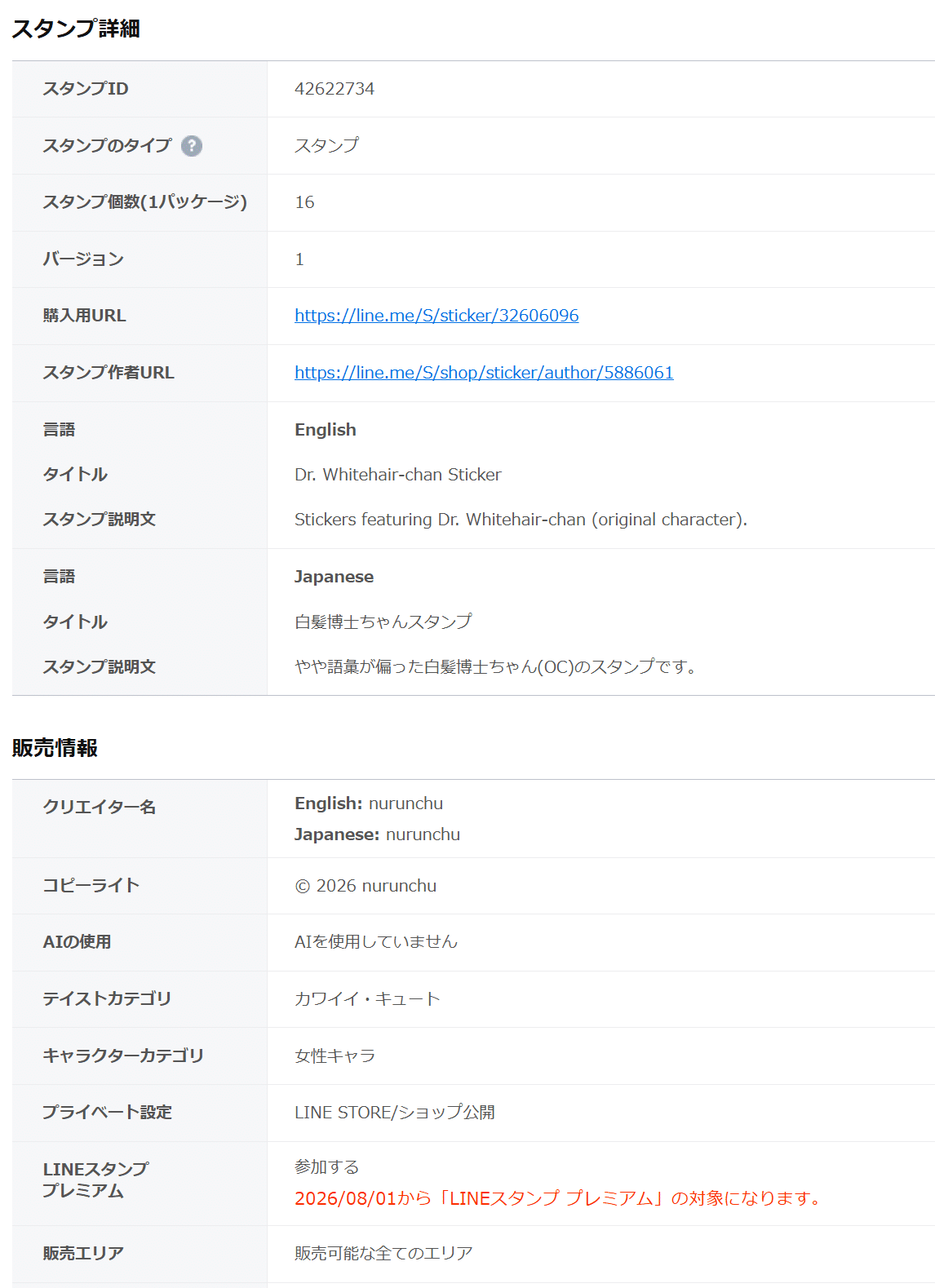Select the English title Dr. Whitehair-chan Sticker
935x1288 pixels.
tap(398, 475)
